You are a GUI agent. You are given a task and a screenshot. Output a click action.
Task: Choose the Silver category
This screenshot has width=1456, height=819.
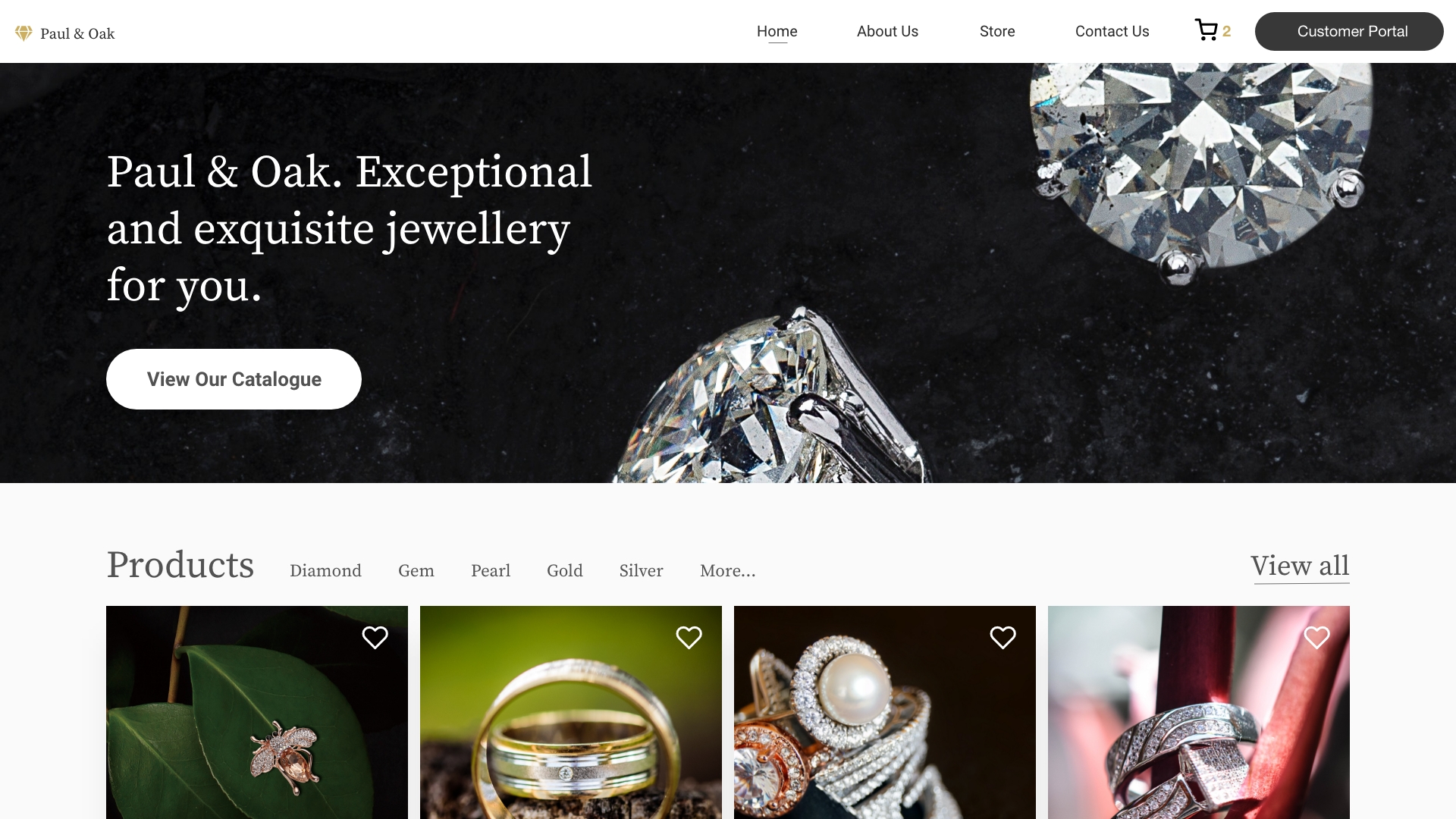coord(641,570)
